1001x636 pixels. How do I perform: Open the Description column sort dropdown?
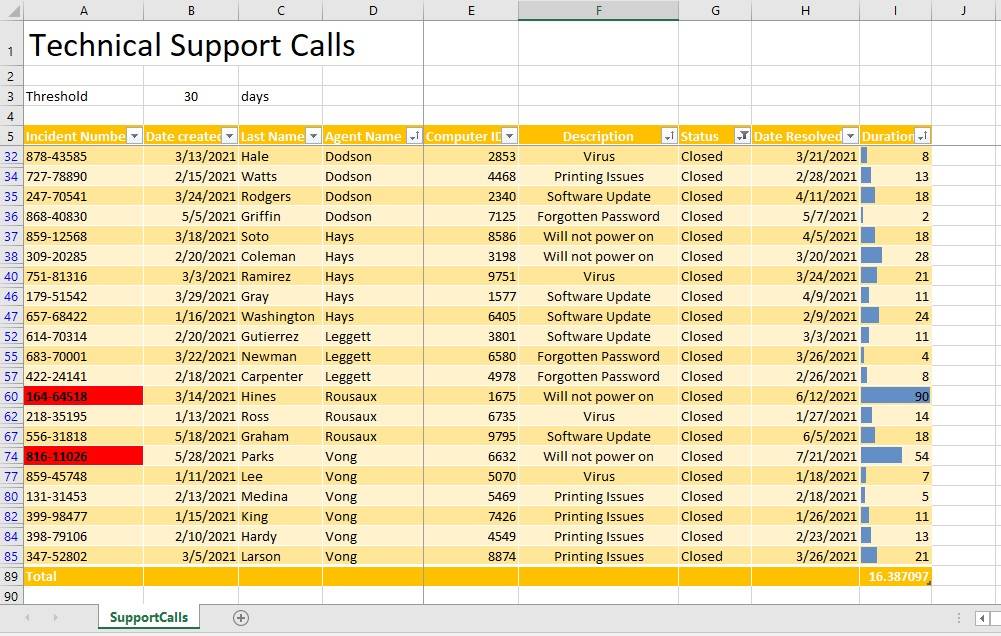669,136
